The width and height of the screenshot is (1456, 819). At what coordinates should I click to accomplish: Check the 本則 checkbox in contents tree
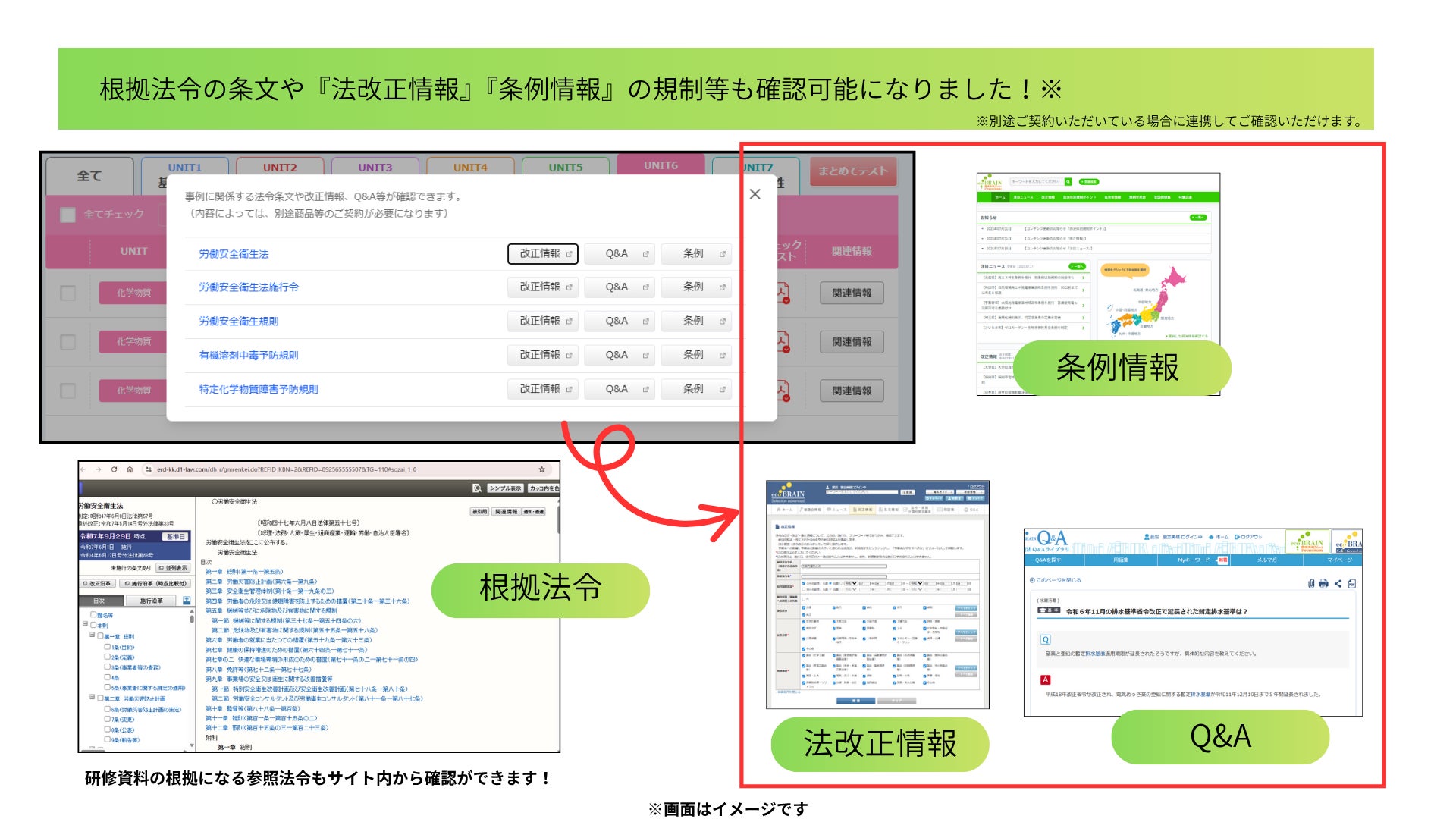(93, 625)
